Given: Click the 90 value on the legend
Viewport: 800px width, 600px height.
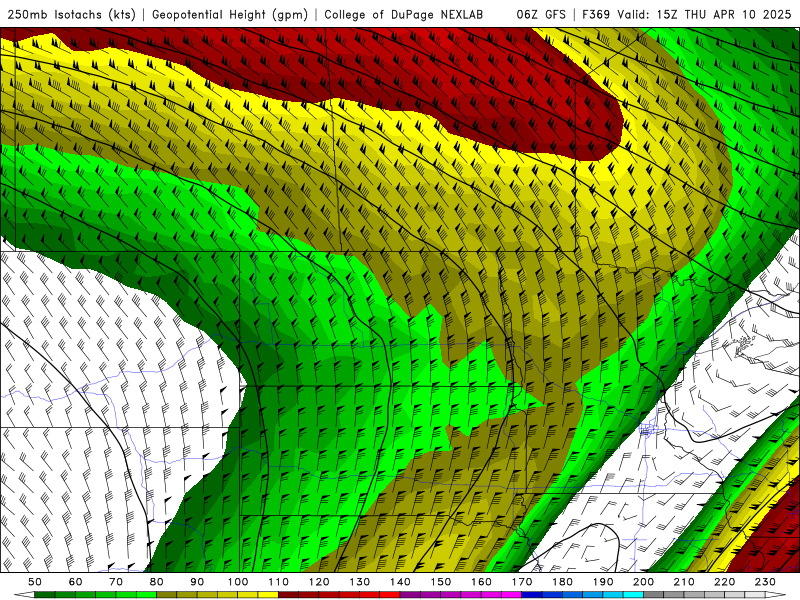Looking at the screenshot, I should [x=197, y=582].
